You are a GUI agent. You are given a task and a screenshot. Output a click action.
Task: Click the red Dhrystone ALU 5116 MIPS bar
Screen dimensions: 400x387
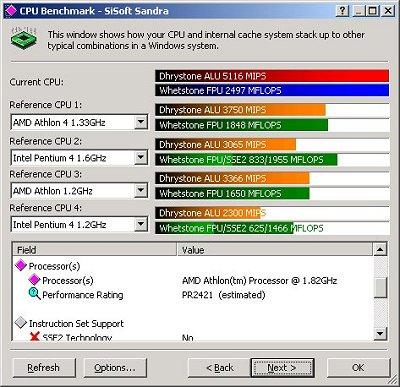point(272,76)
